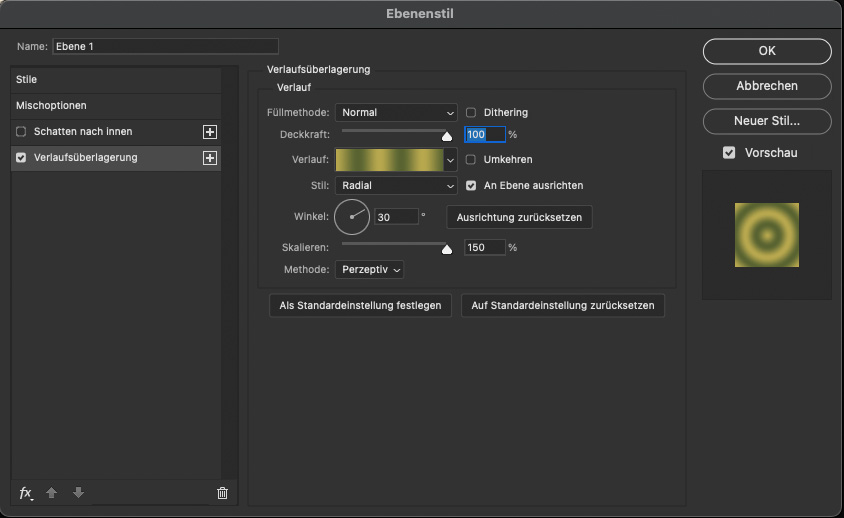
Task: Open the gradient preset picker arrow
Action: coord(451,160)
